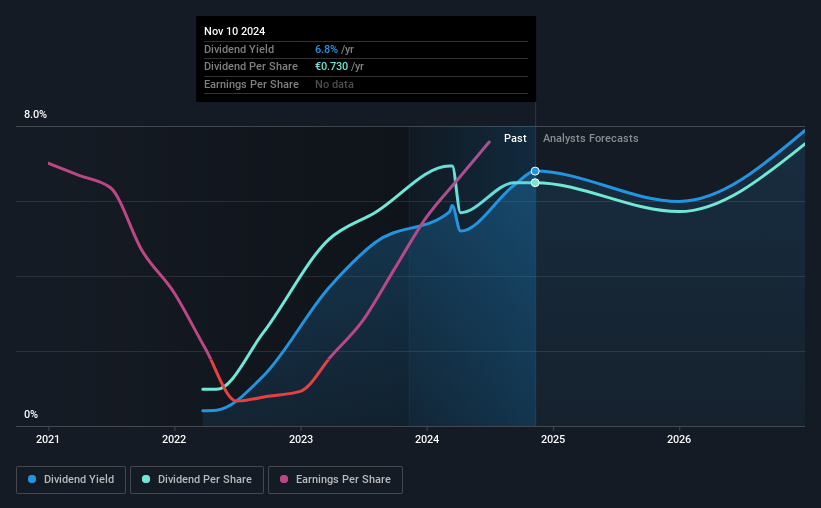Click the Analysts Forecasts label

(591, 138)
